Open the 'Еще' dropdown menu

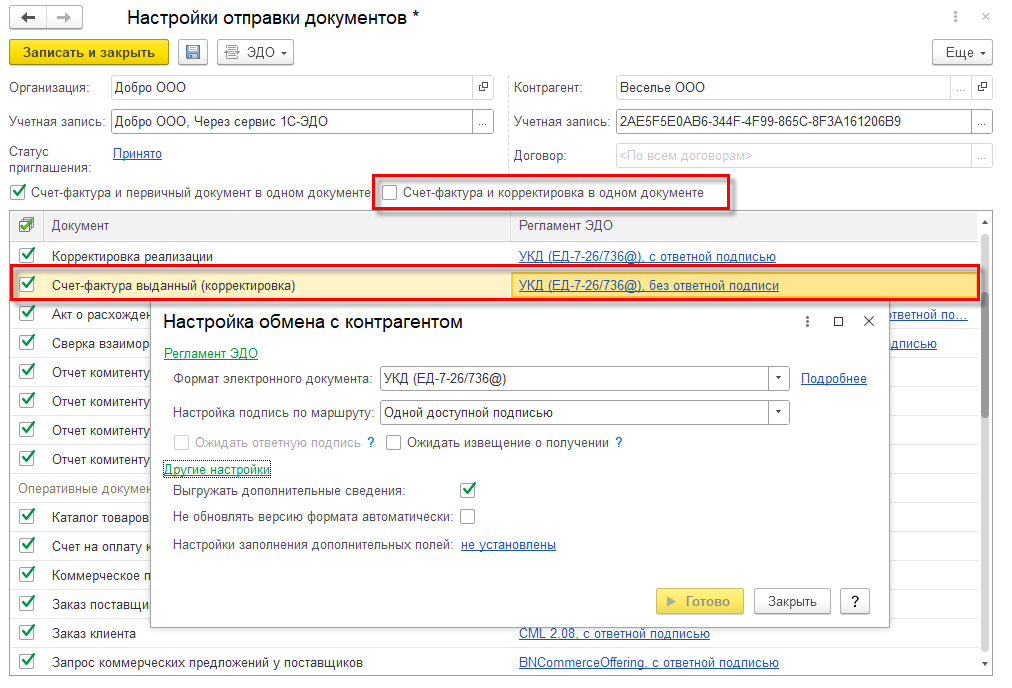(962, 53)
